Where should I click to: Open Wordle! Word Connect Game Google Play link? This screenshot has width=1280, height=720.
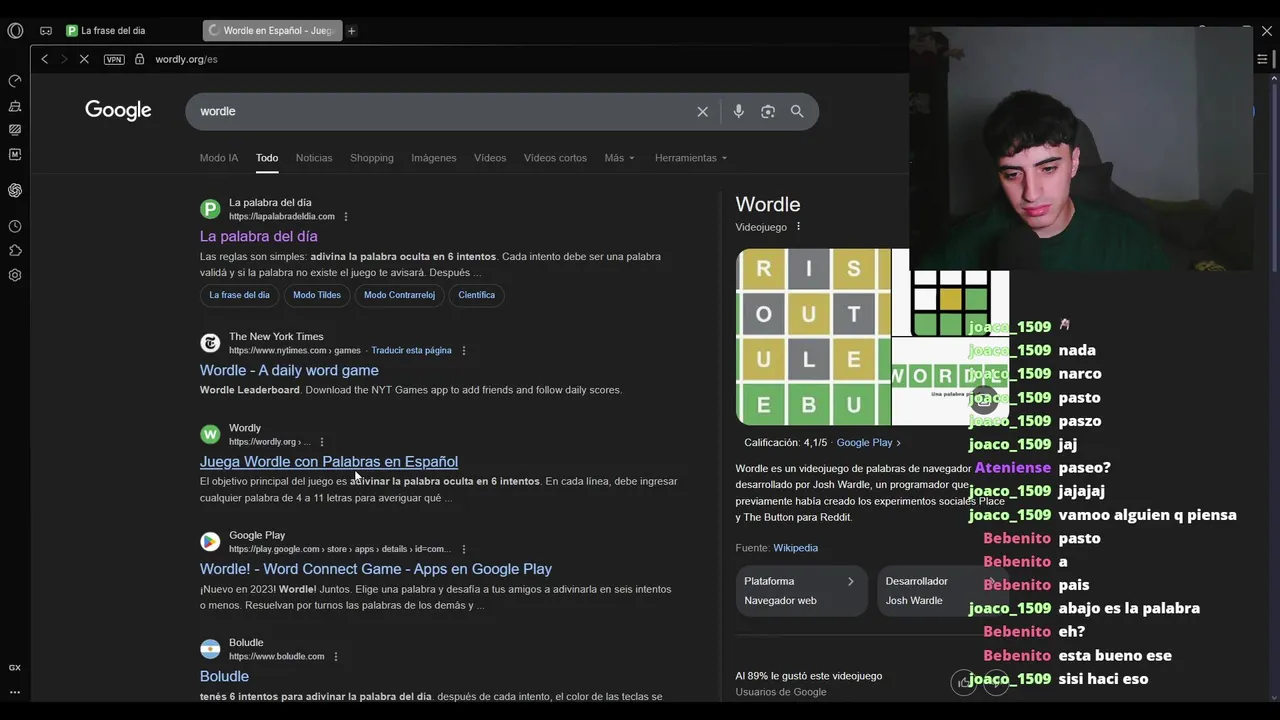(376, 569)
